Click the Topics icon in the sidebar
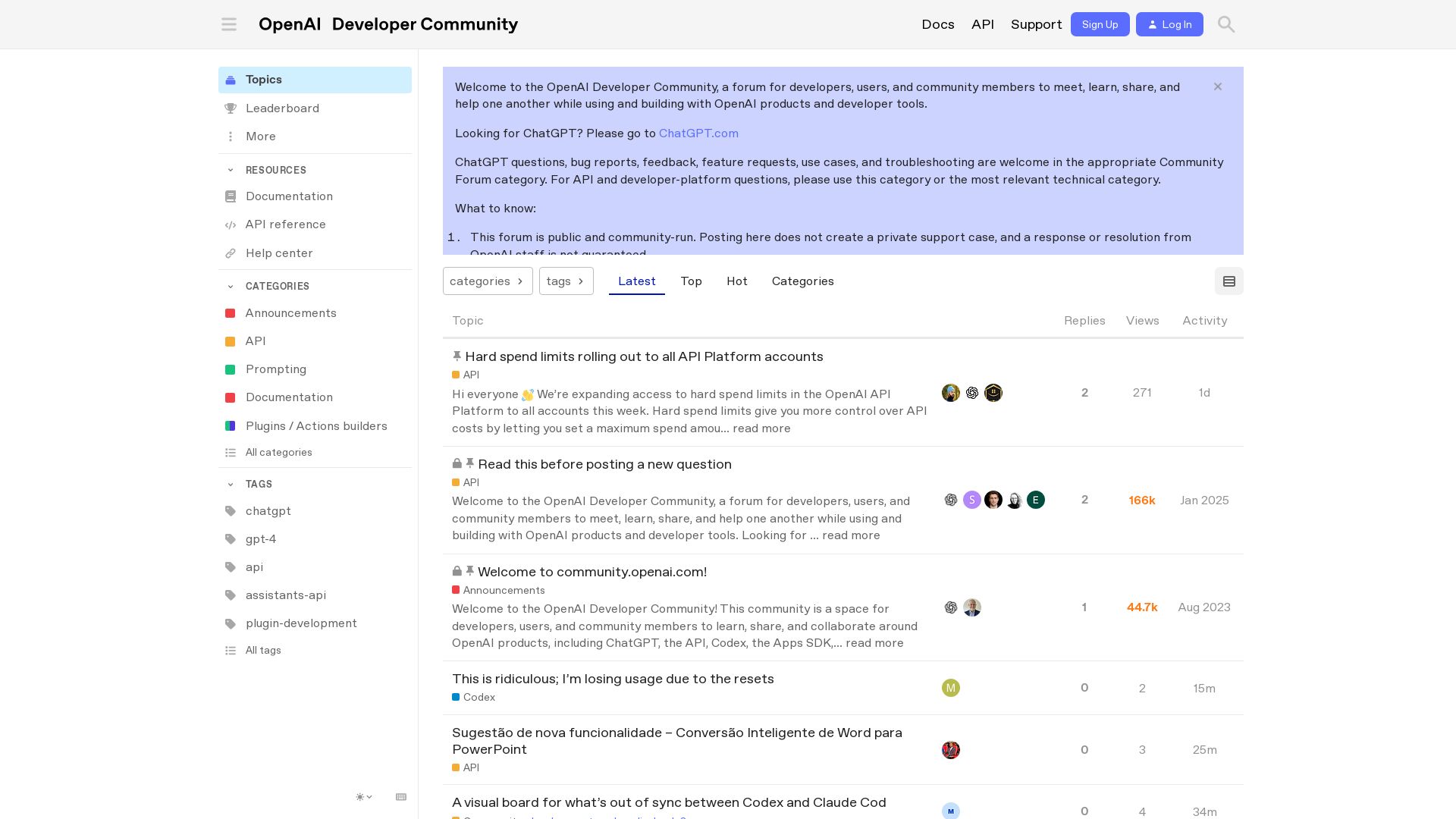The image size is (1456, 819). [x=231, y=80]
